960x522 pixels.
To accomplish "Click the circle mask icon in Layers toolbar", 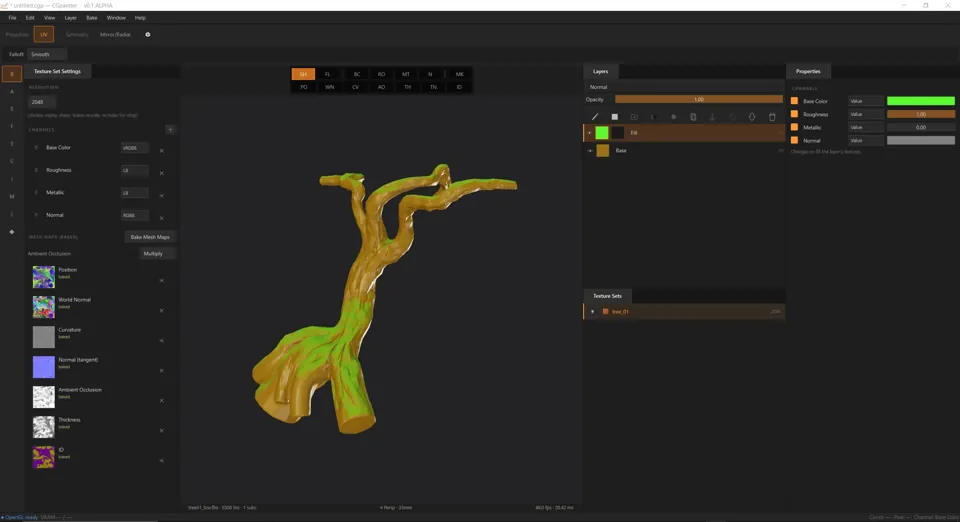I will coord(673,117).
